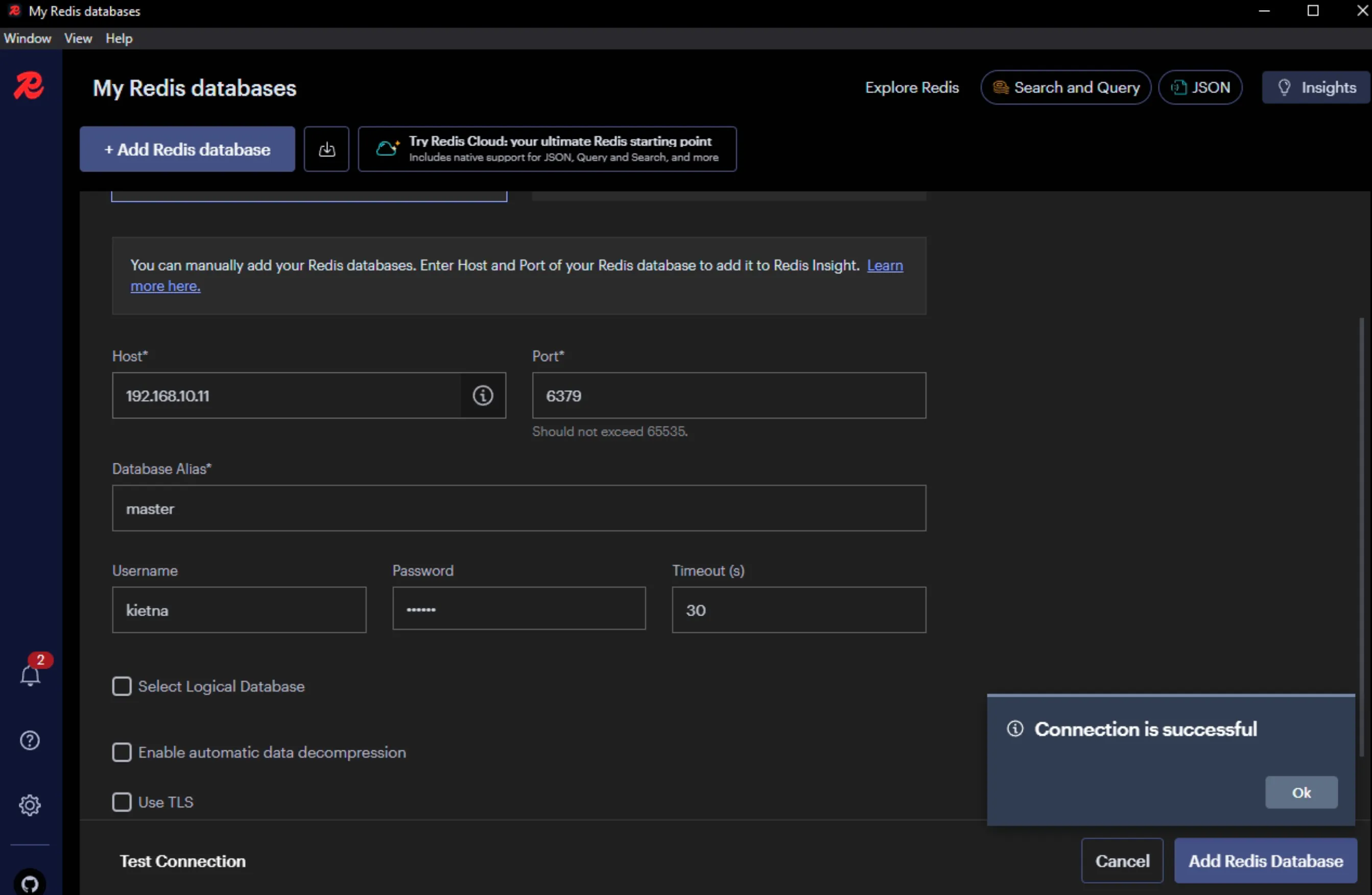Image resolution: width=1372 pixels, height=895 pixels.
Task: Click the import database icon button
Action: [x=326, y=149]
